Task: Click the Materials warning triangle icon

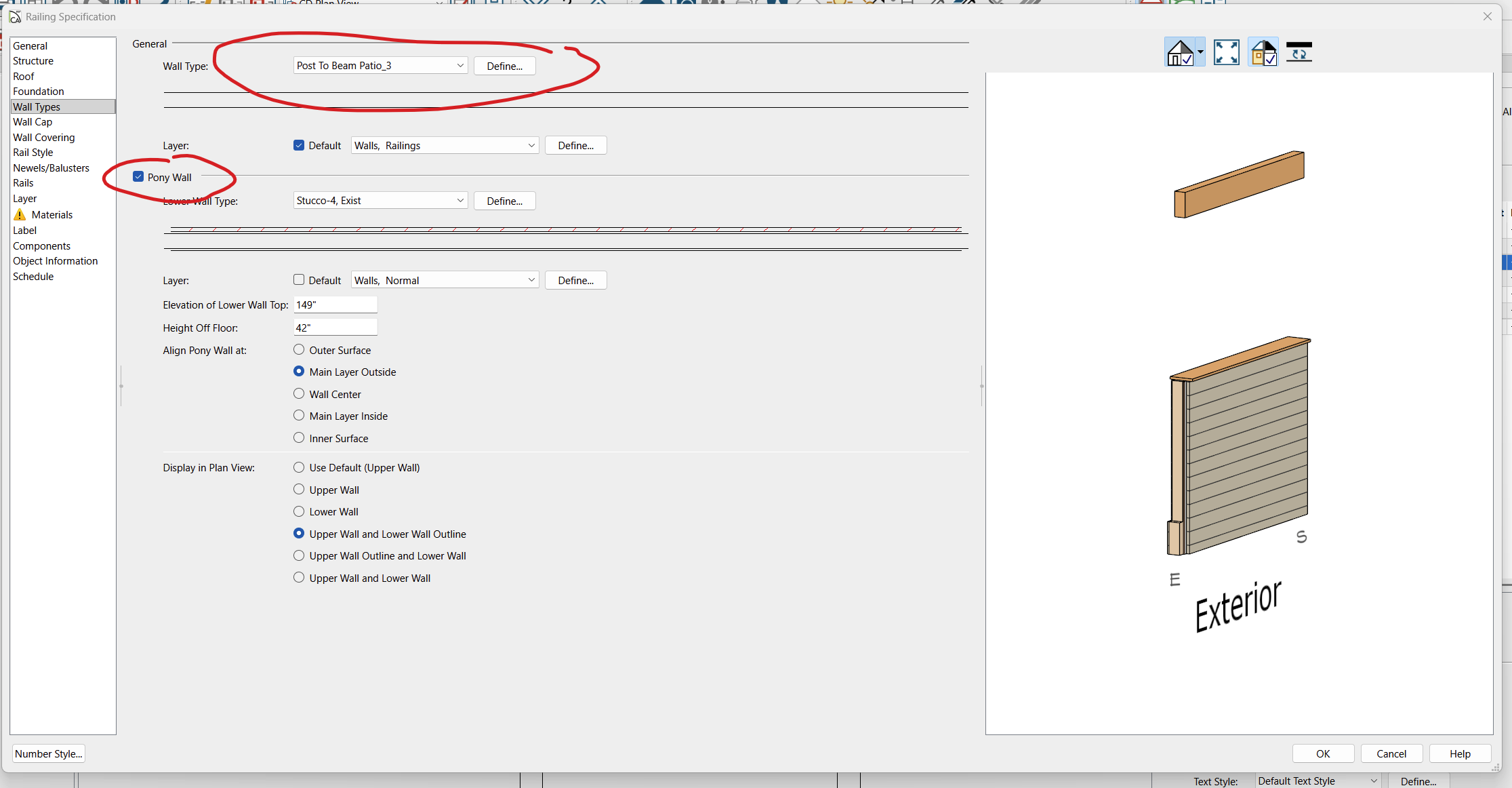Action: [x=20, y=215]
